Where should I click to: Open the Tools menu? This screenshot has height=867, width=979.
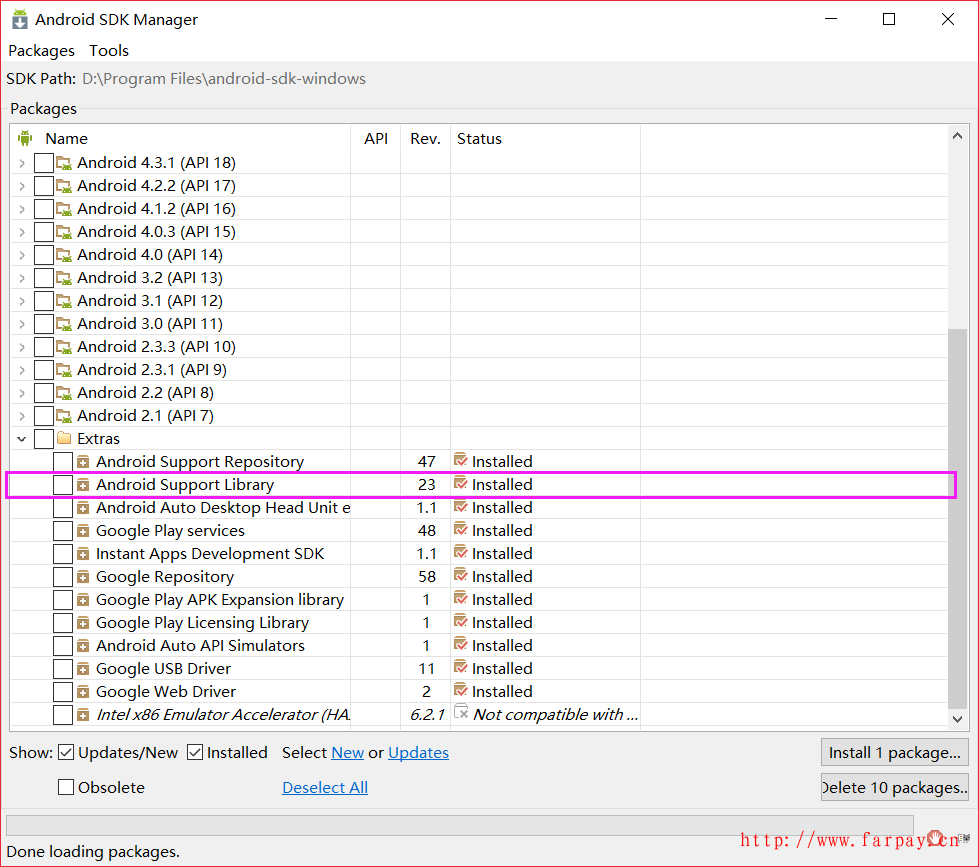109,50
